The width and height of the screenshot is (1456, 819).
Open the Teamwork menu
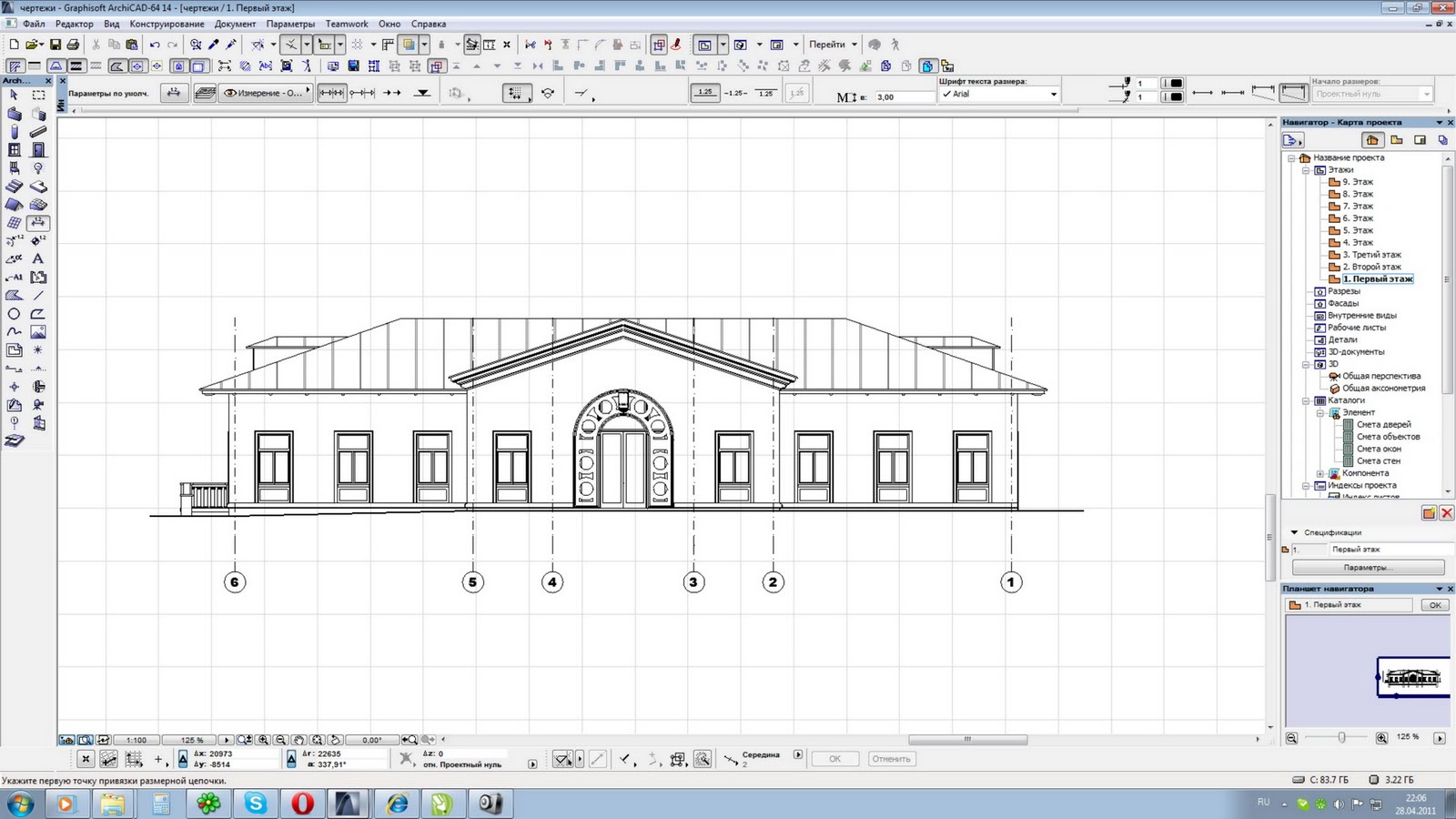point(347,24)
